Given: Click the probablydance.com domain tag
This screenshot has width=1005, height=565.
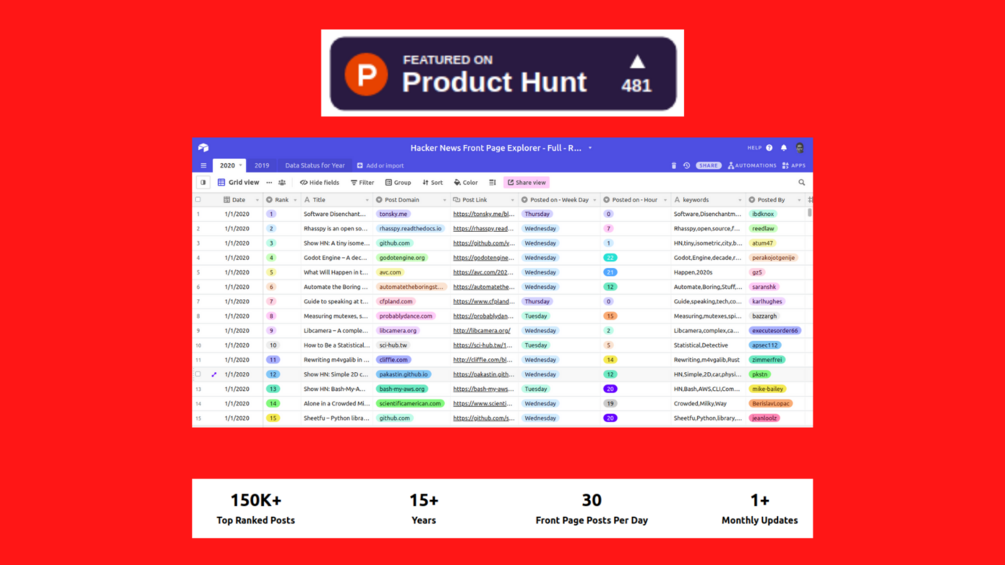Looking at the screenshot, I should (x=405, y=316).
